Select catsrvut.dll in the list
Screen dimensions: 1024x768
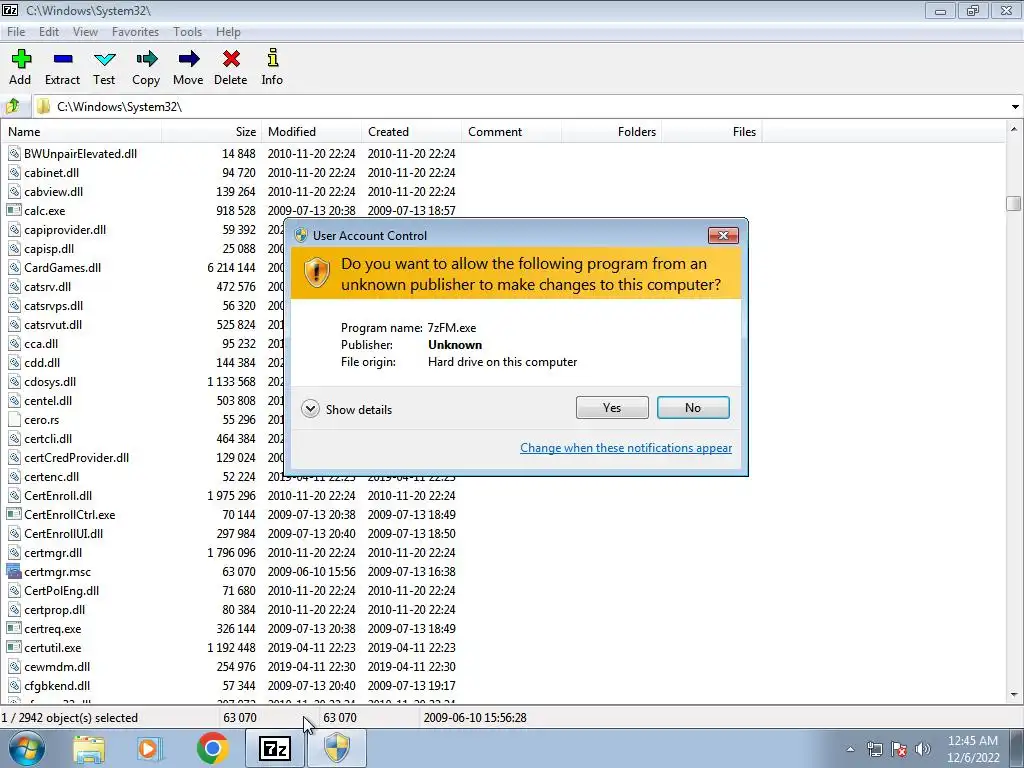coord(53,324)
